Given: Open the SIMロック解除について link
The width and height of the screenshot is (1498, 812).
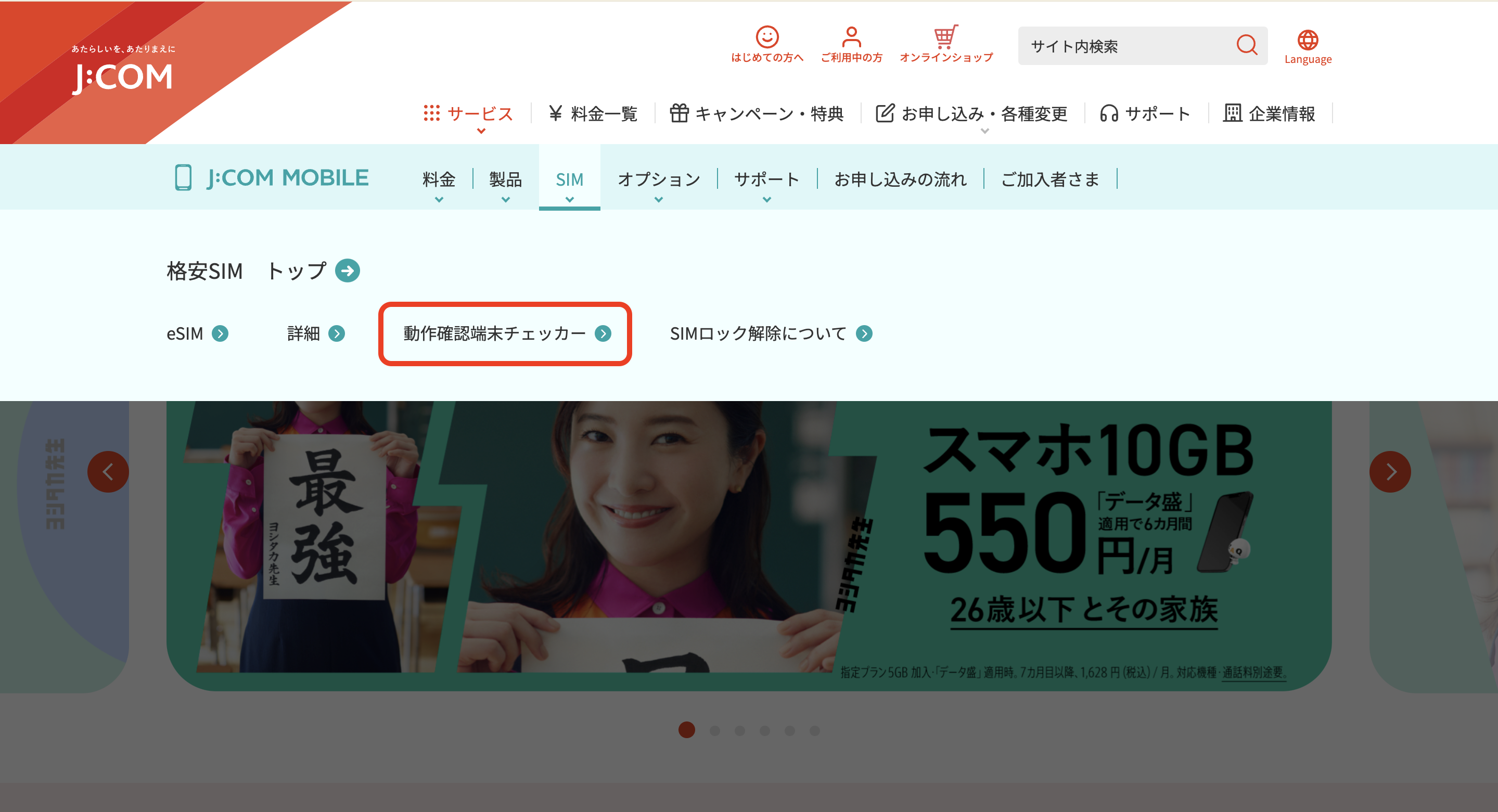Looking at the screenshot, I should (771, 333).
